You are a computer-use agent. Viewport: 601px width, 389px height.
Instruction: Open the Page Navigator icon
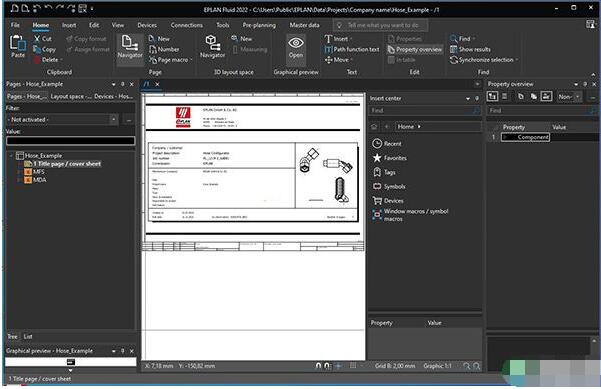coord(130,42)
